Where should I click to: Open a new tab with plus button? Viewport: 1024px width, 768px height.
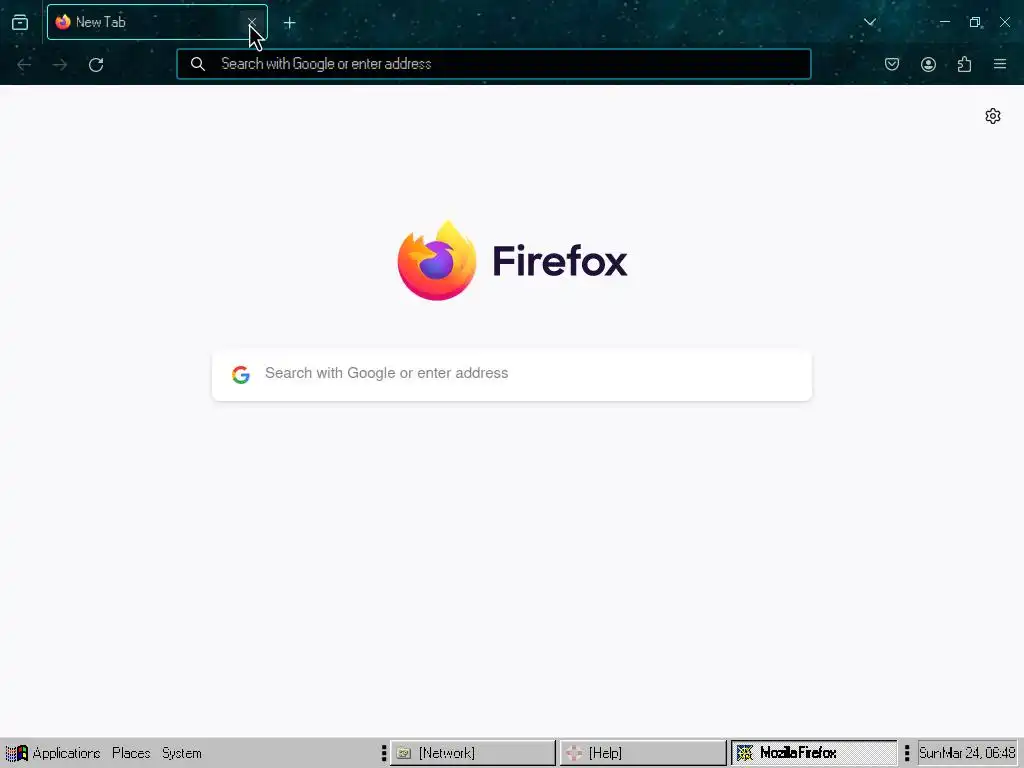pos(289,23)
